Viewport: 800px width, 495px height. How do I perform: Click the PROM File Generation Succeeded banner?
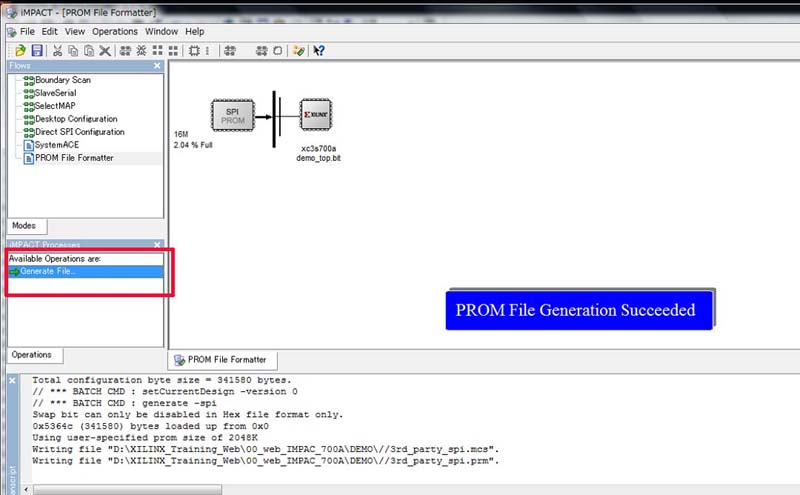579,310
